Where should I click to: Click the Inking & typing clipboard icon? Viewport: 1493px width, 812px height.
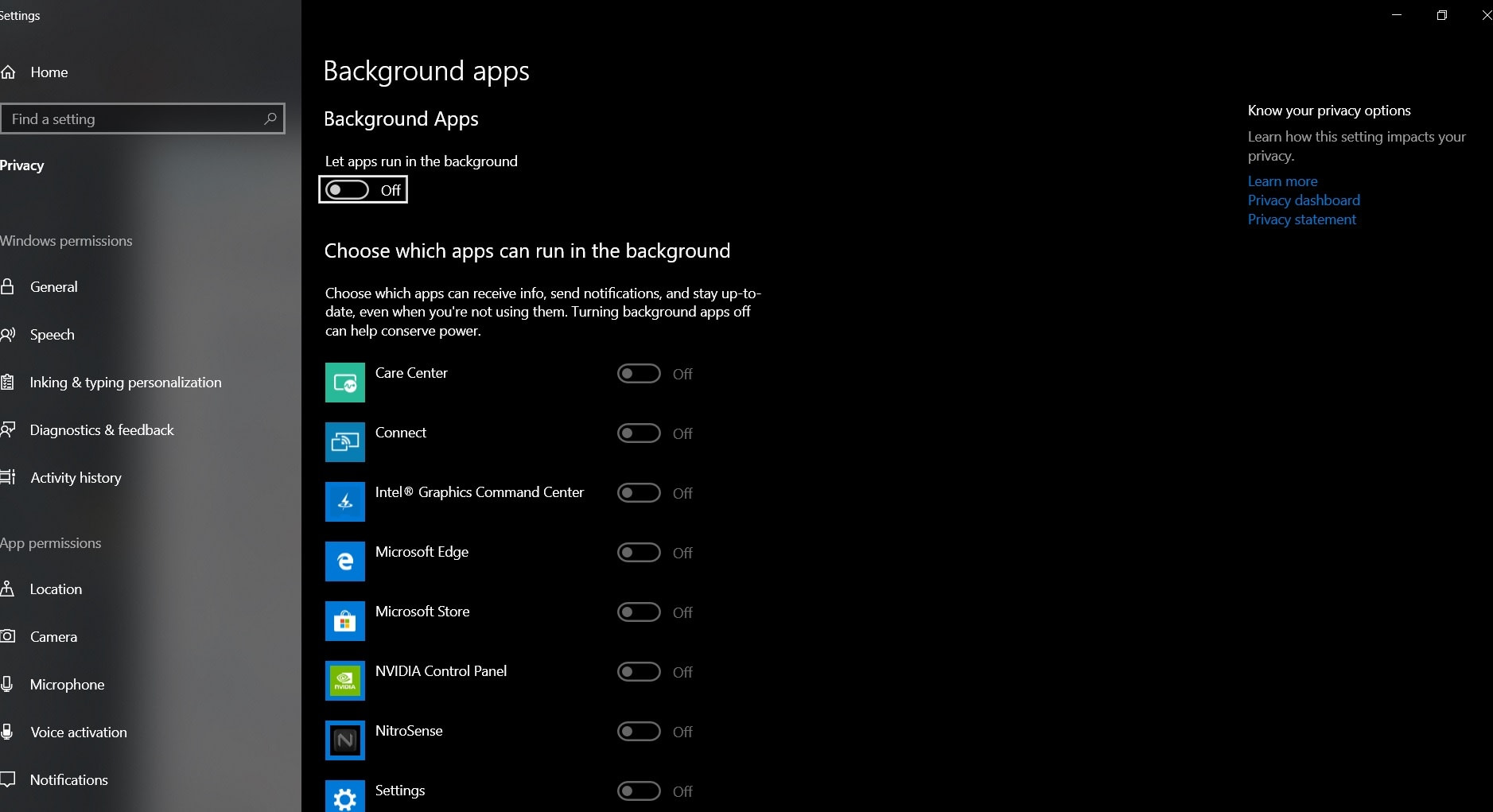[x=7, y=383]
